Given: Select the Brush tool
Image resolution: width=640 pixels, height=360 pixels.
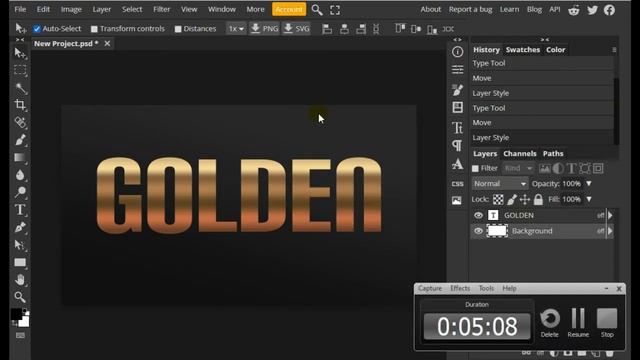Looking at the screenshot, I should point(20,140).
